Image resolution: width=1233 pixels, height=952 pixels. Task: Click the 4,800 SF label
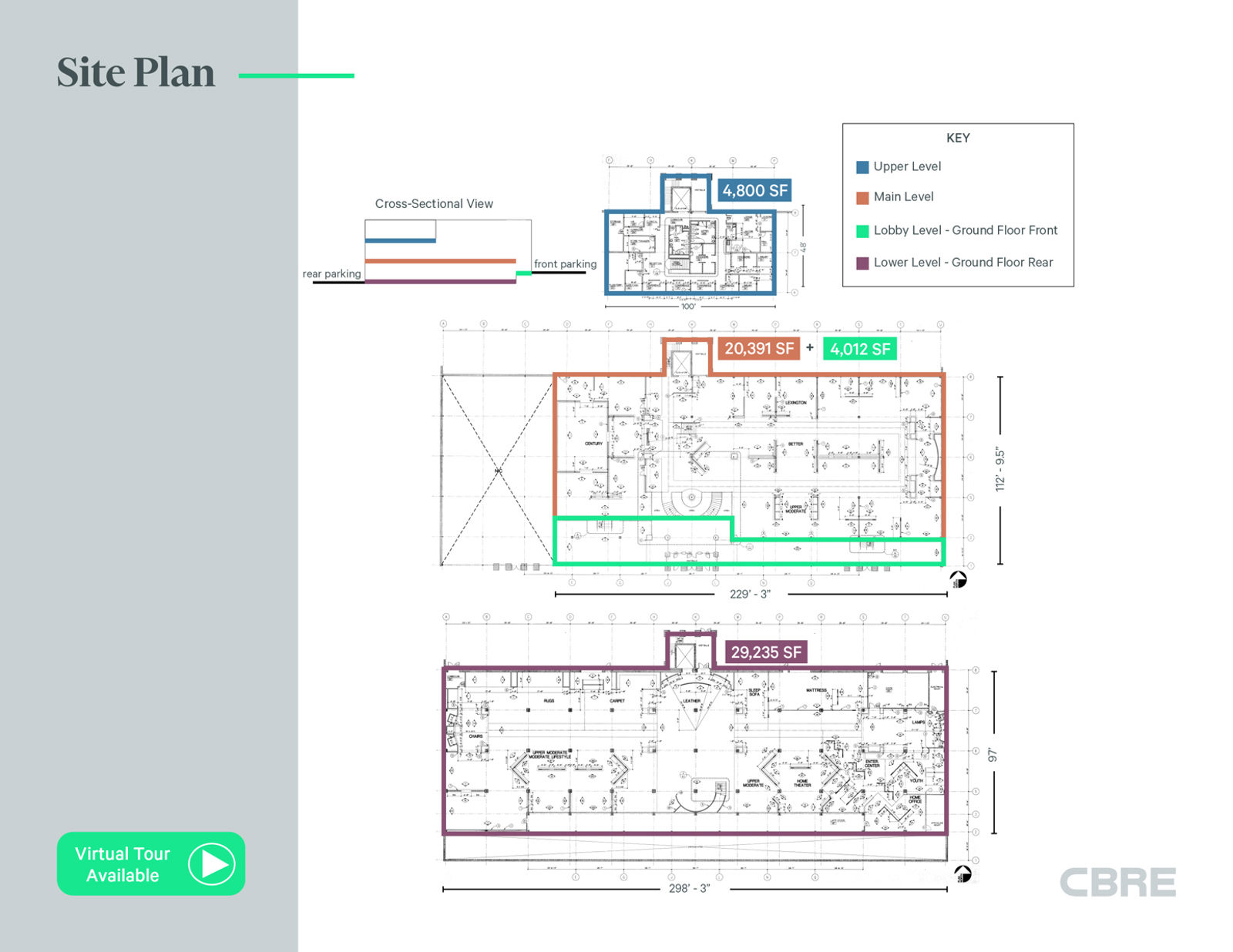click(x=754, y=190)
